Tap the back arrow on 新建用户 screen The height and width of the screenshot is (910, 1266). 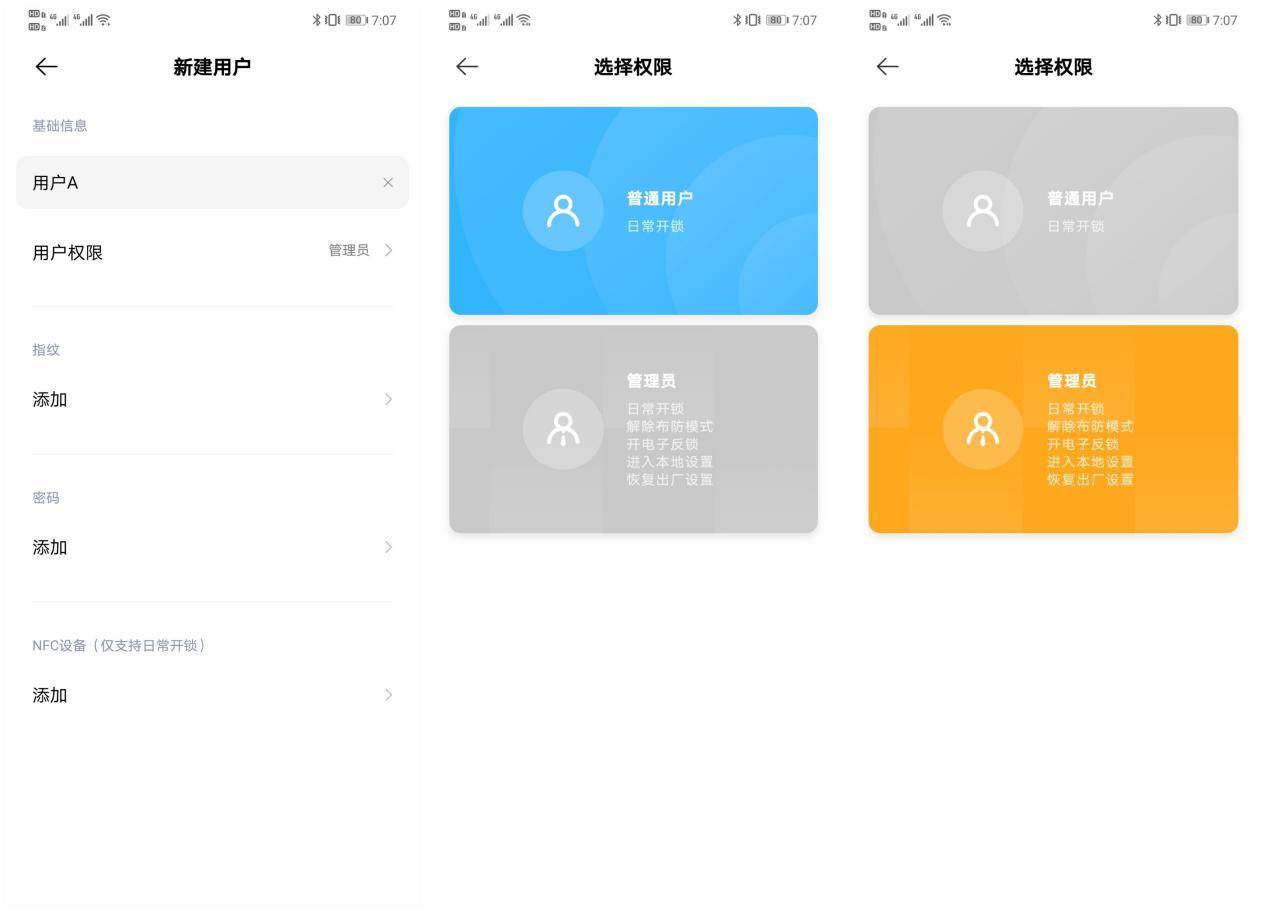tap(46, 66)
